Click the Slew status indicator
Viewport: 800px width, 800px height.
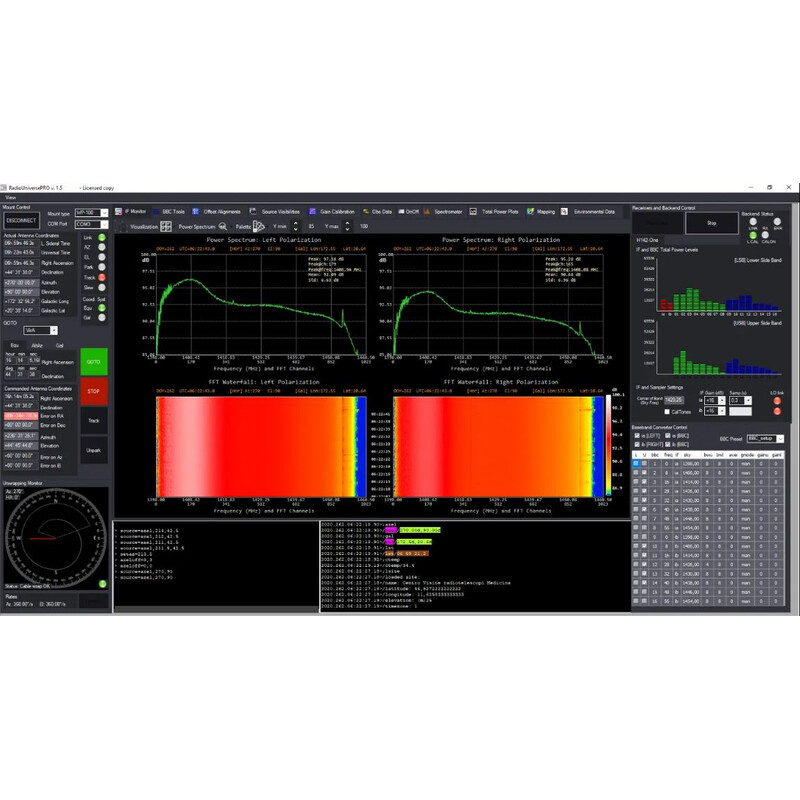tap(102, 287)
